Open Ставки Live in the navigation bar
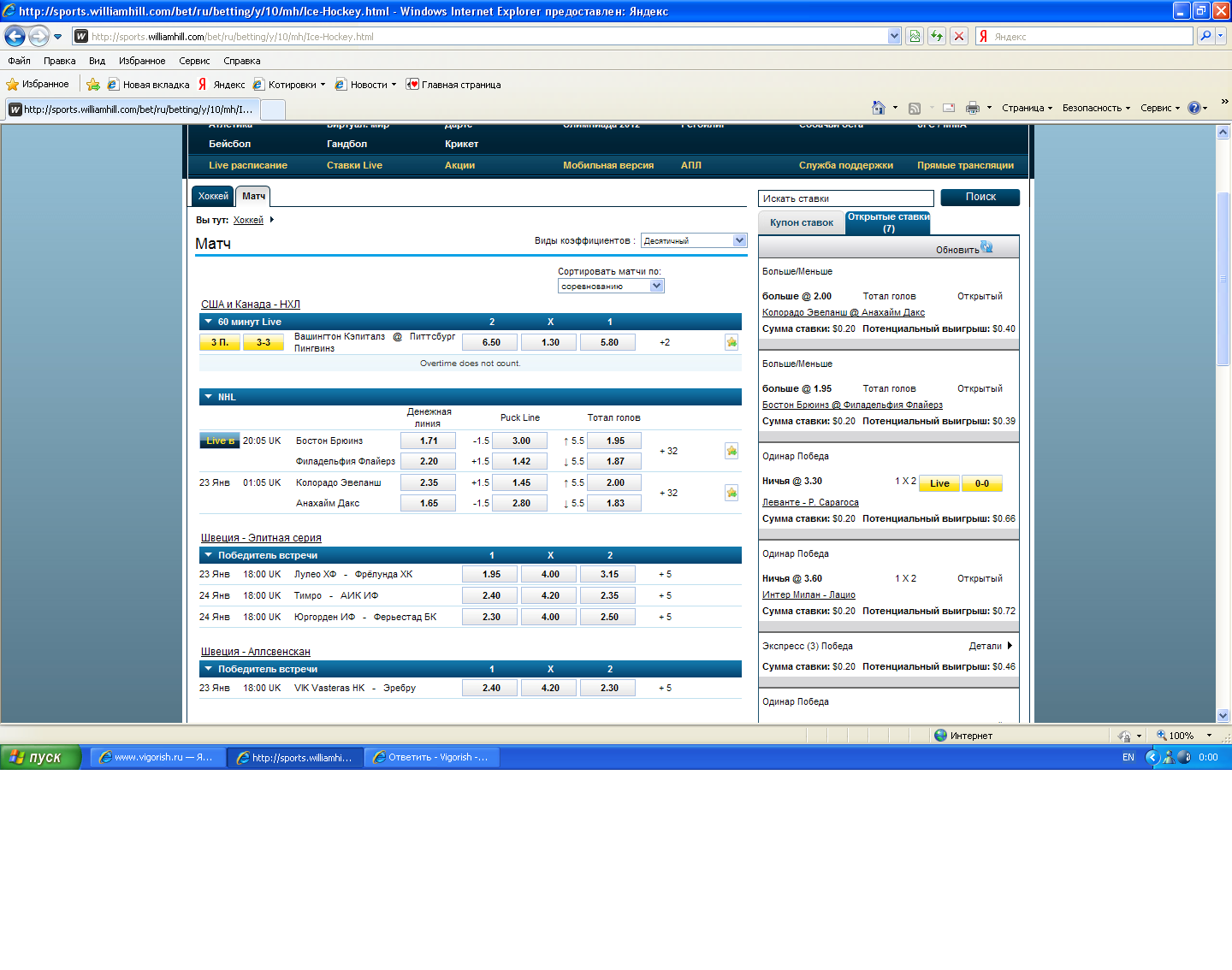The width and height of the screenshot is (1232, 970). 354,165
